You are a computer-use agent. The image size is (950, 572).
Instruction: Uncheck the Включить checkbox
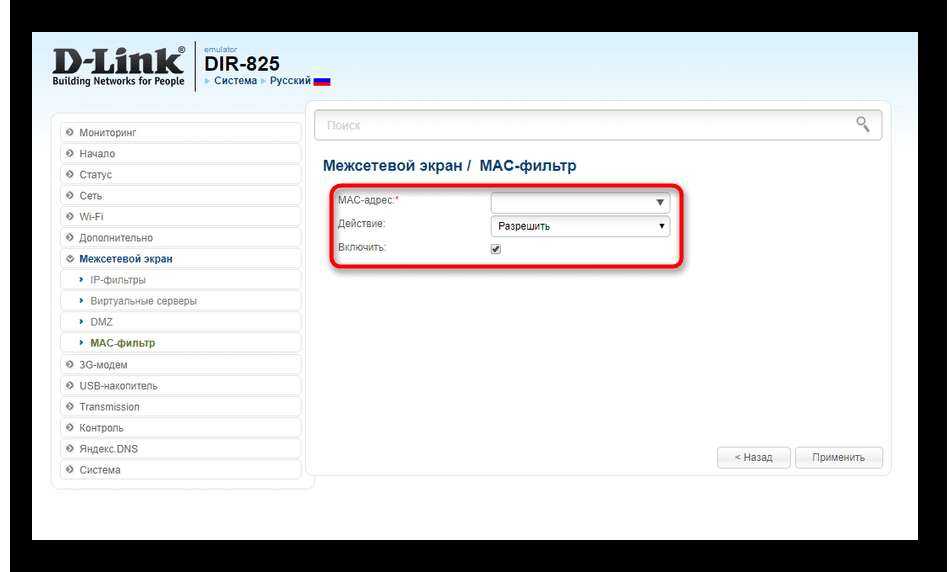point(496,248)
